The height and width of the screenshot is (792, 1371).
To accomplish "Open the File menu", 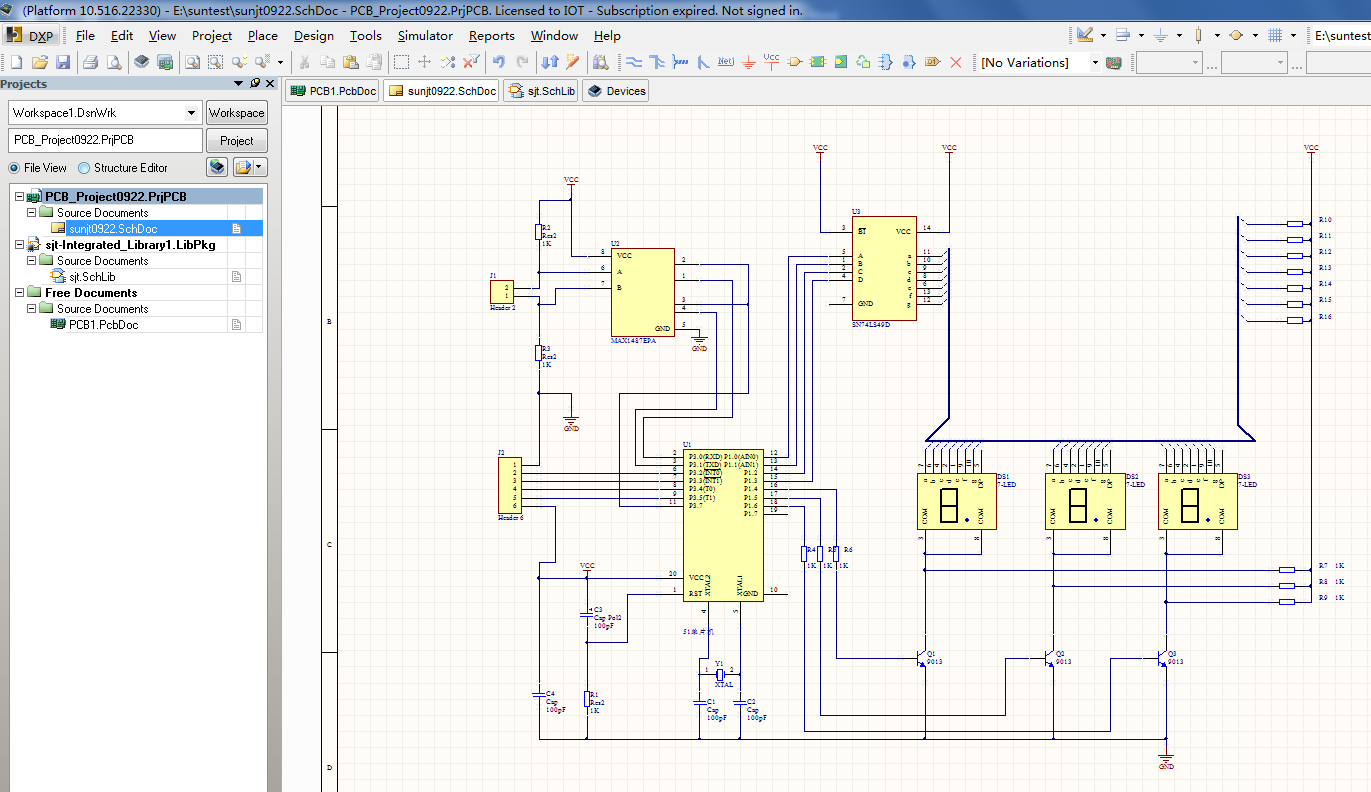I will pyautogui.click(x=85, y=35).
